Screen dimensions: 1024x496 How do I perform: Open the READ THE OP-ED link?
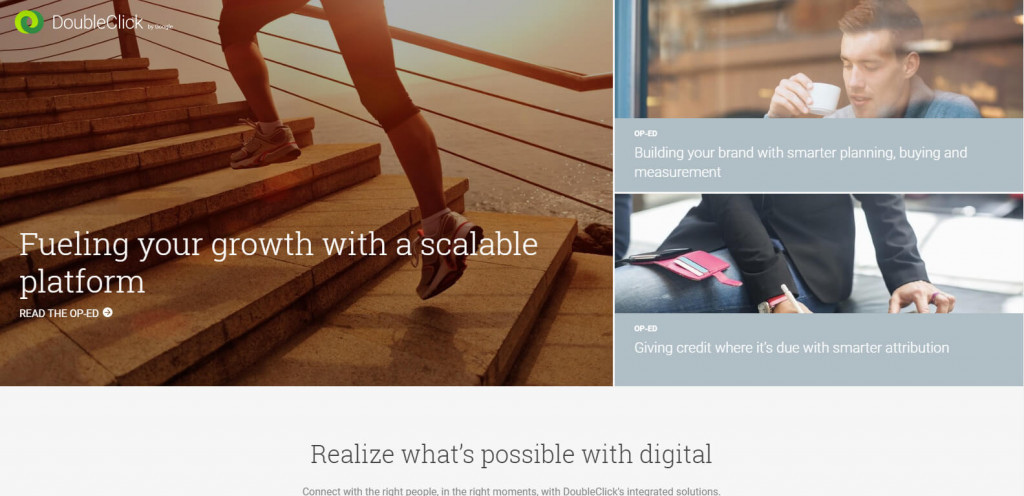click(66, 313)
